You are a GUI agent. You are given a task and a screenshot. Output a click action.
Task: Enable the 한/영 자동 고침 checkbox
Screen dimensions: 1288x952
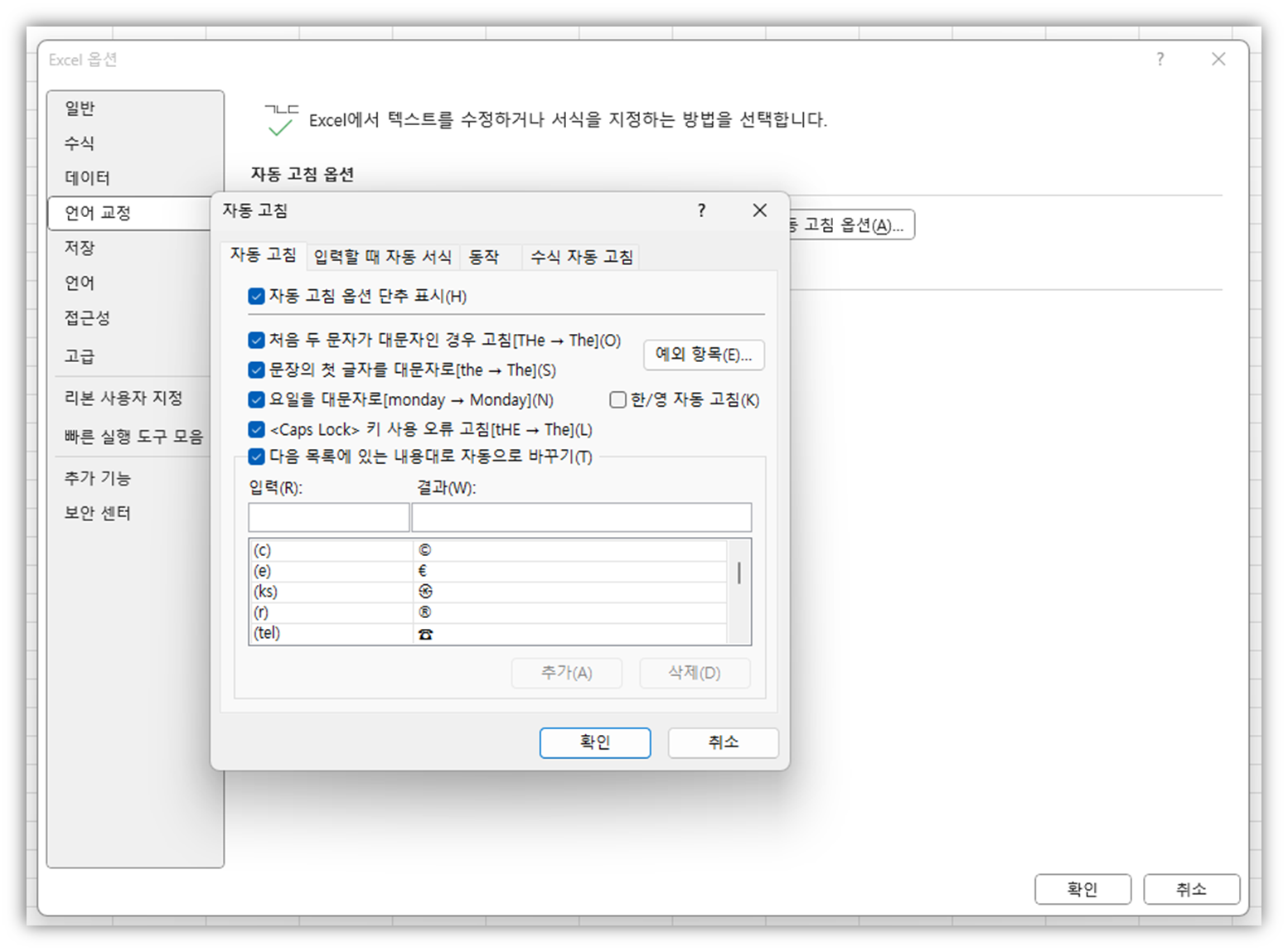pos(617,399)
